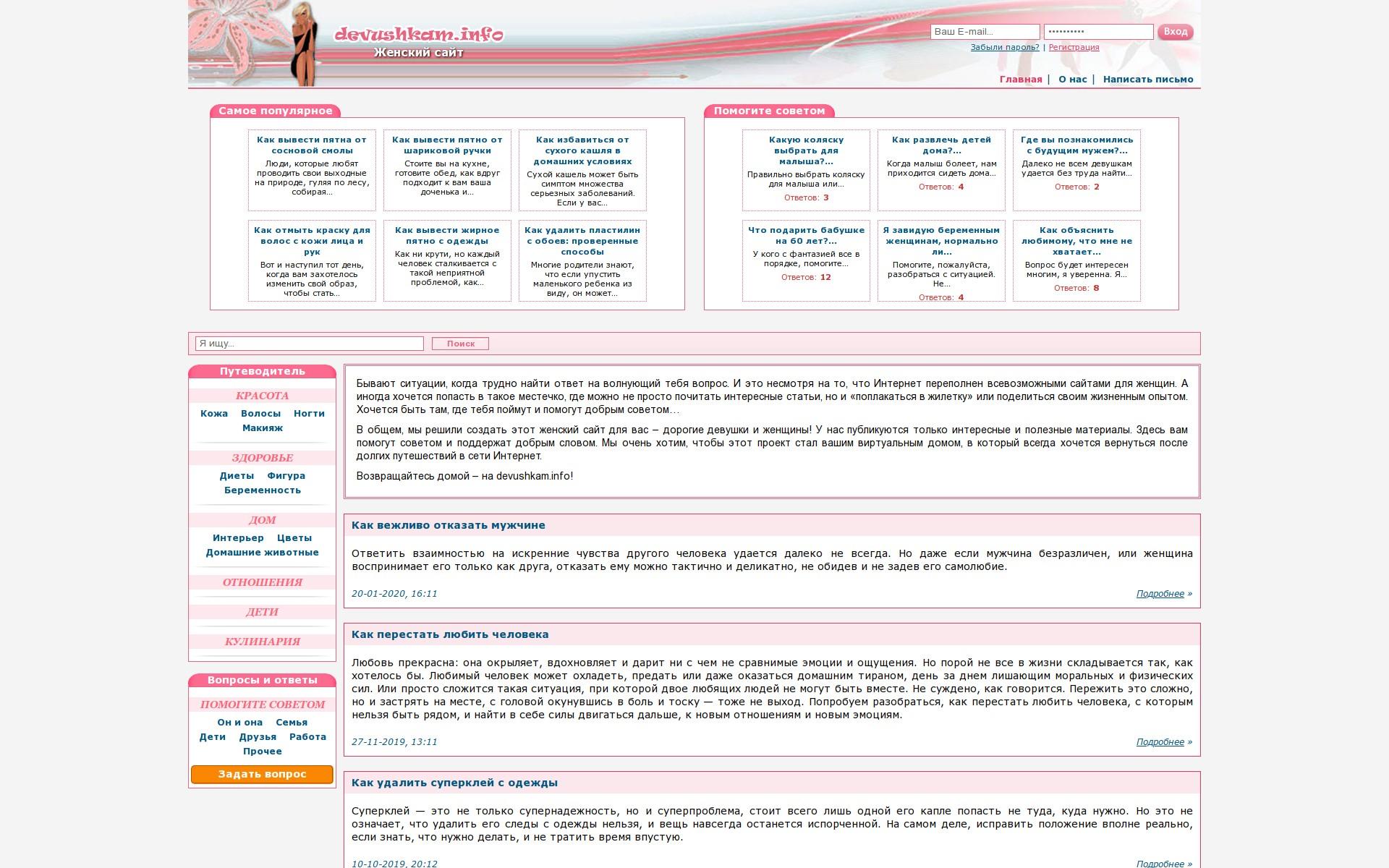Open question Я завидую беременным женщинам

point(941,241)
